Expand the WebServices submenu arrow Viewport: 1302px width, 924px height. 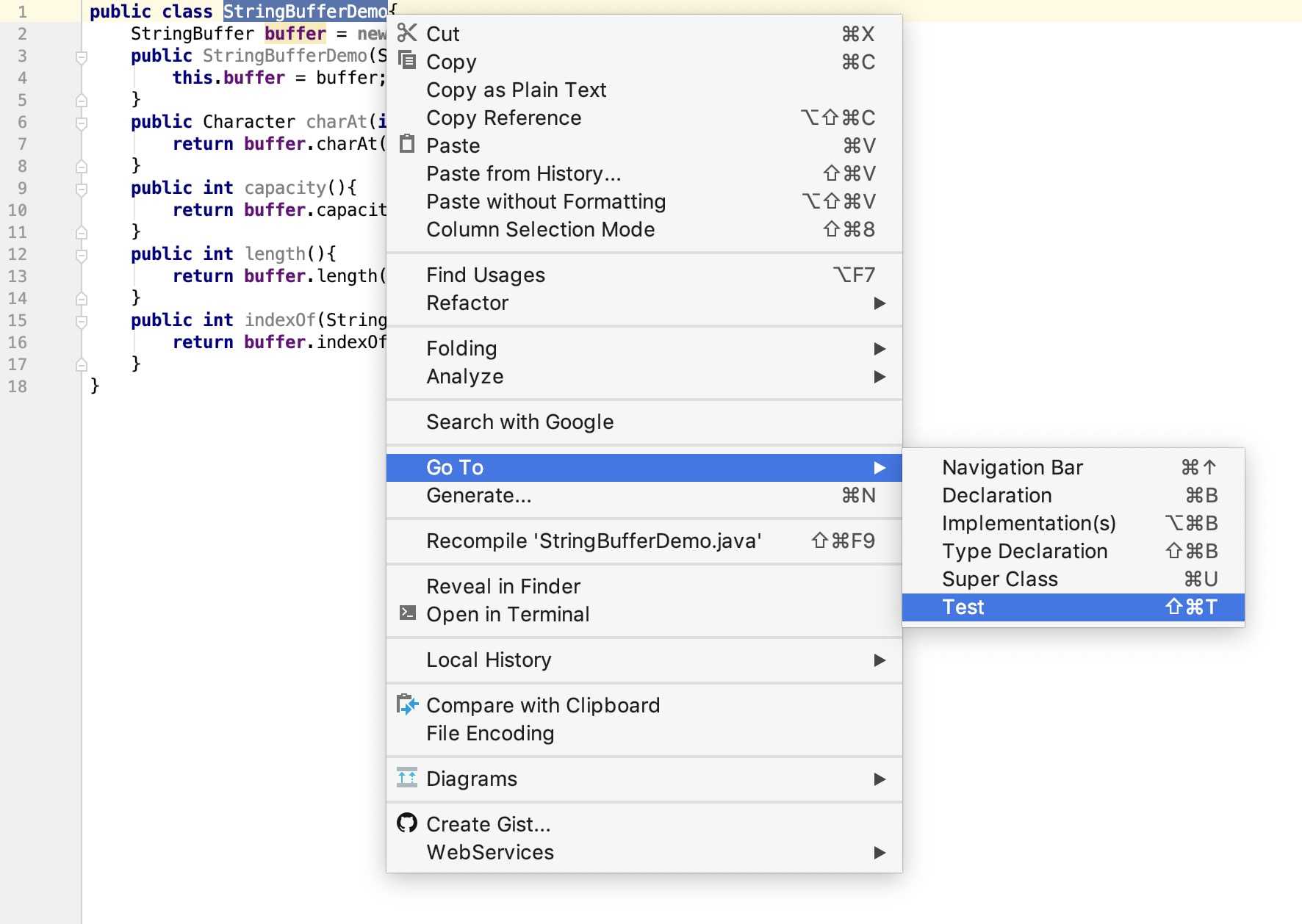tap(880, 853)
